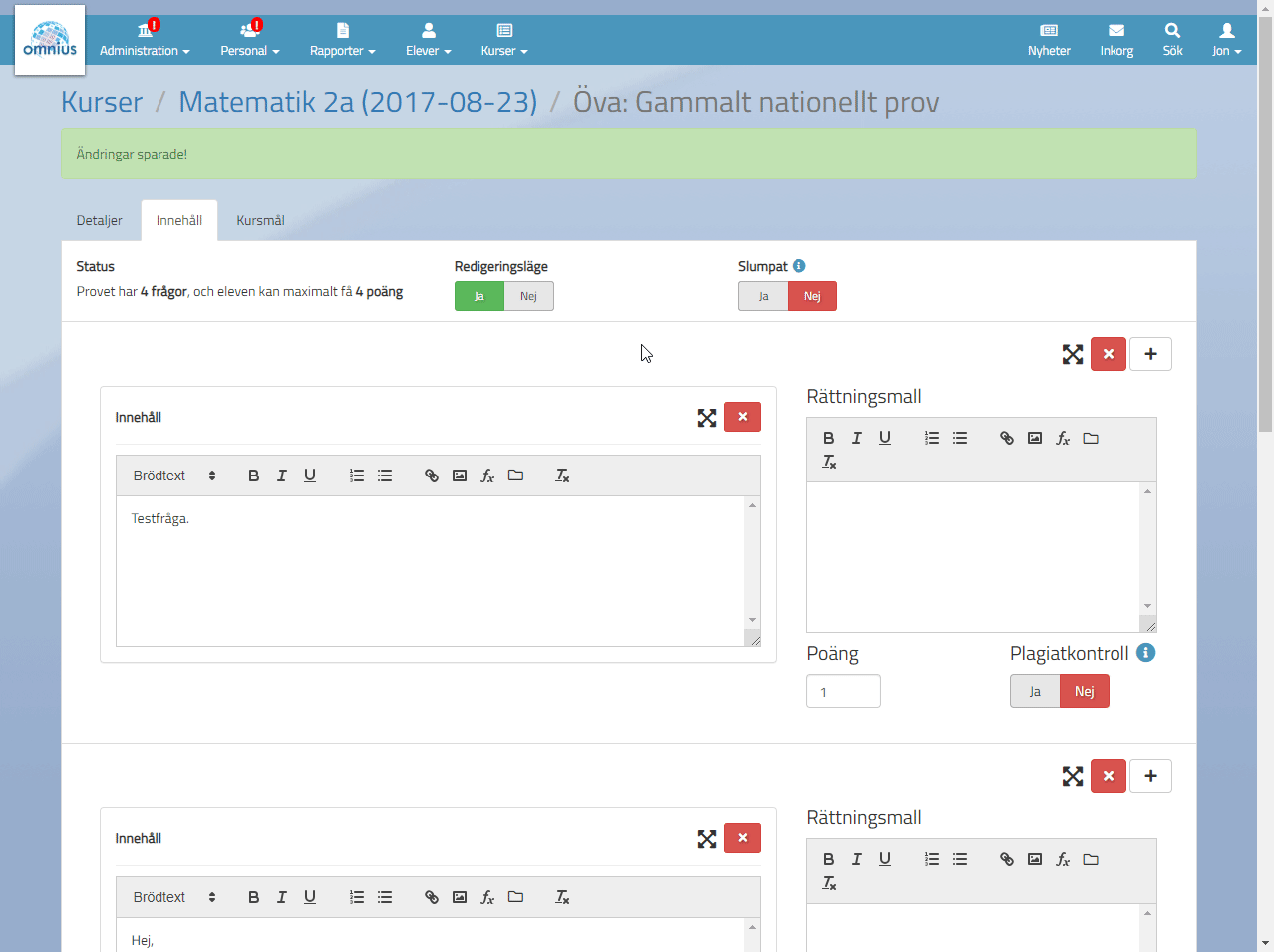Go to the Kurser breadcrumb link

coord(102,102)
